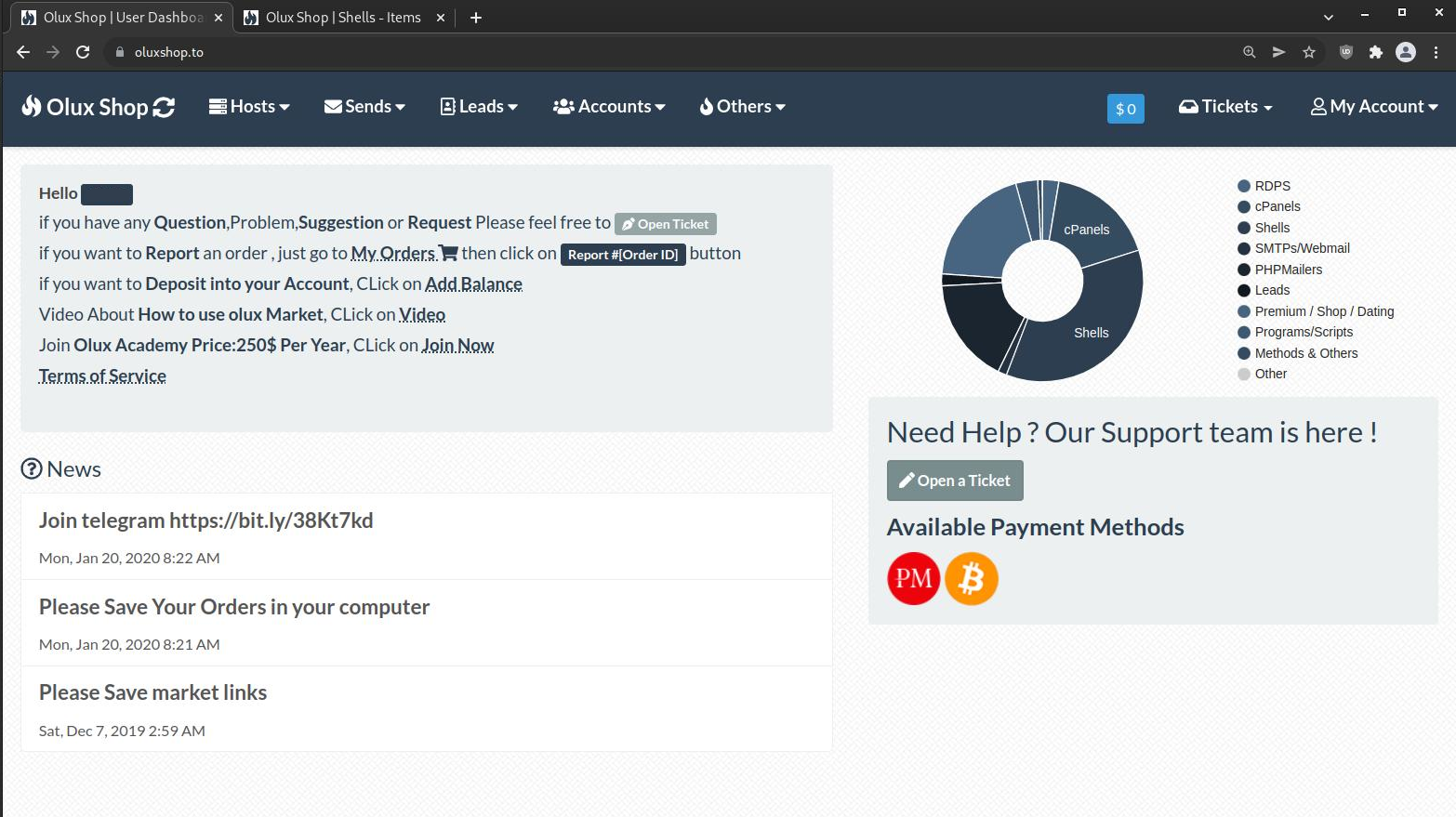The height and width of the screenshot is (817, 1456).
Task: Open the tab search chevron
Action: coord(1329,18)
